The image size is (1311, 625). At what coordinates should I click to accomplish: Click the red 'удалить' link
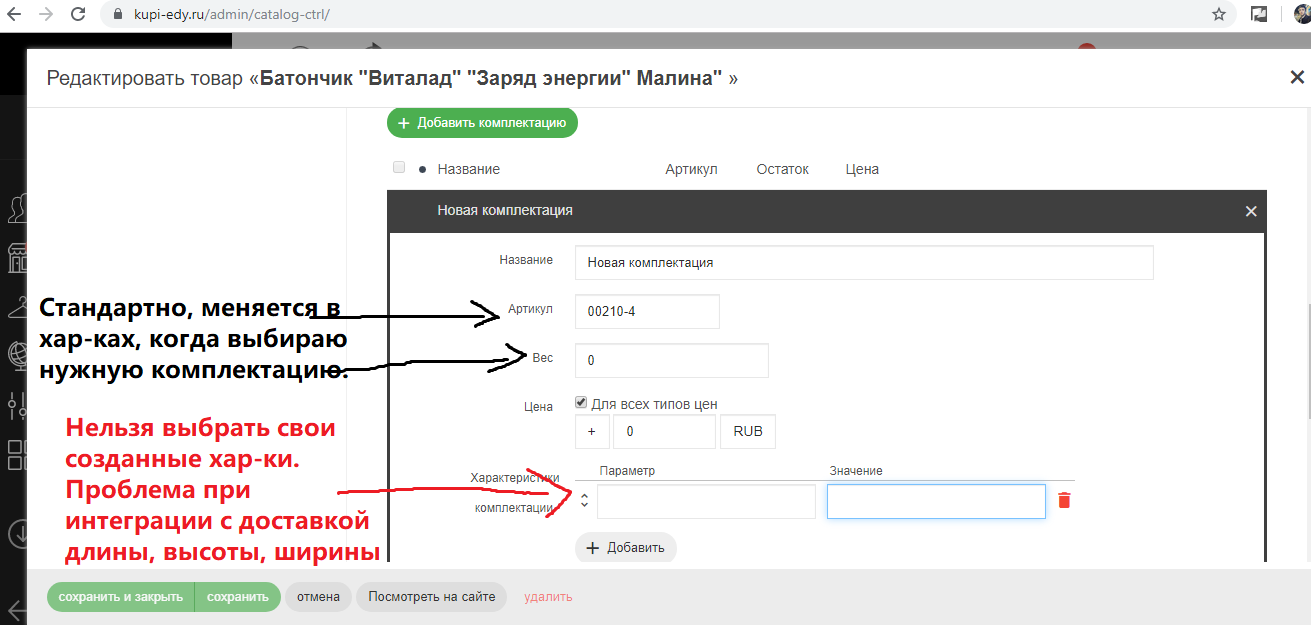click(548, 597)
